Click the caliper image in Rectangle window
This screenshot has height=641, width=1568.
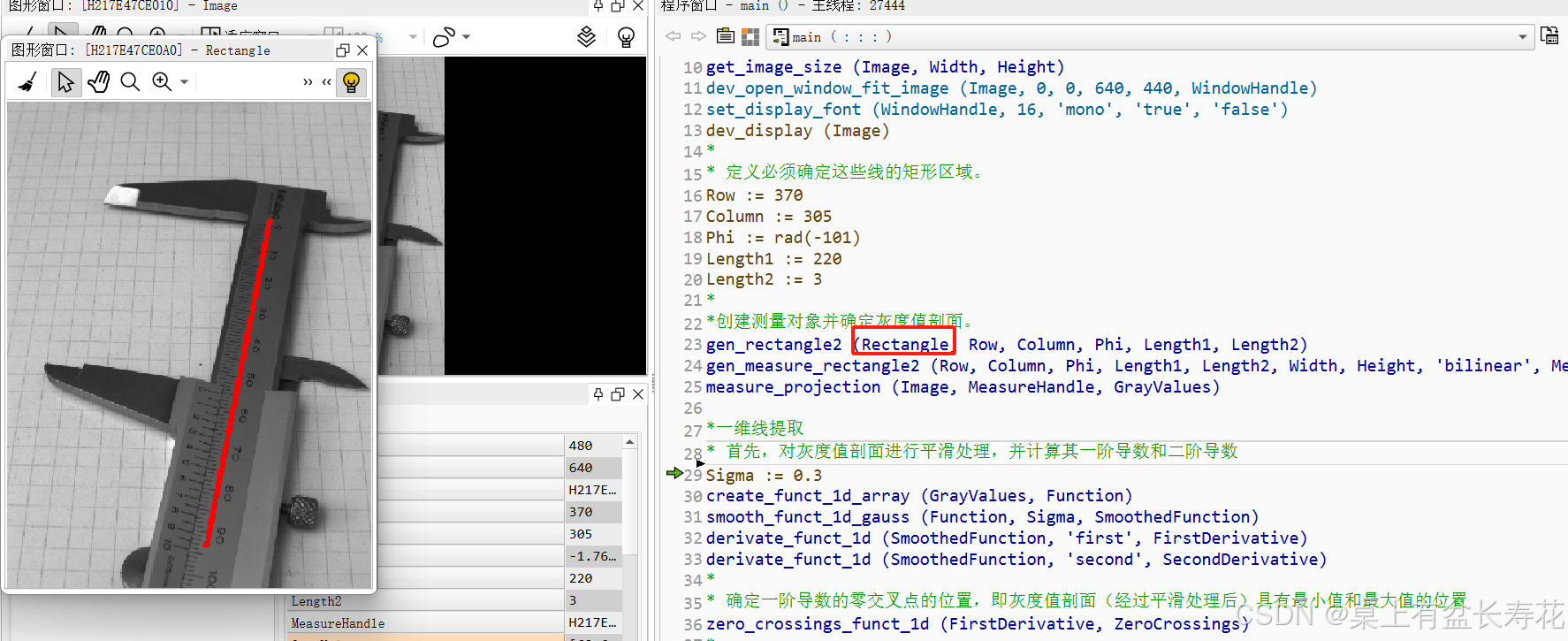(189, 345)
